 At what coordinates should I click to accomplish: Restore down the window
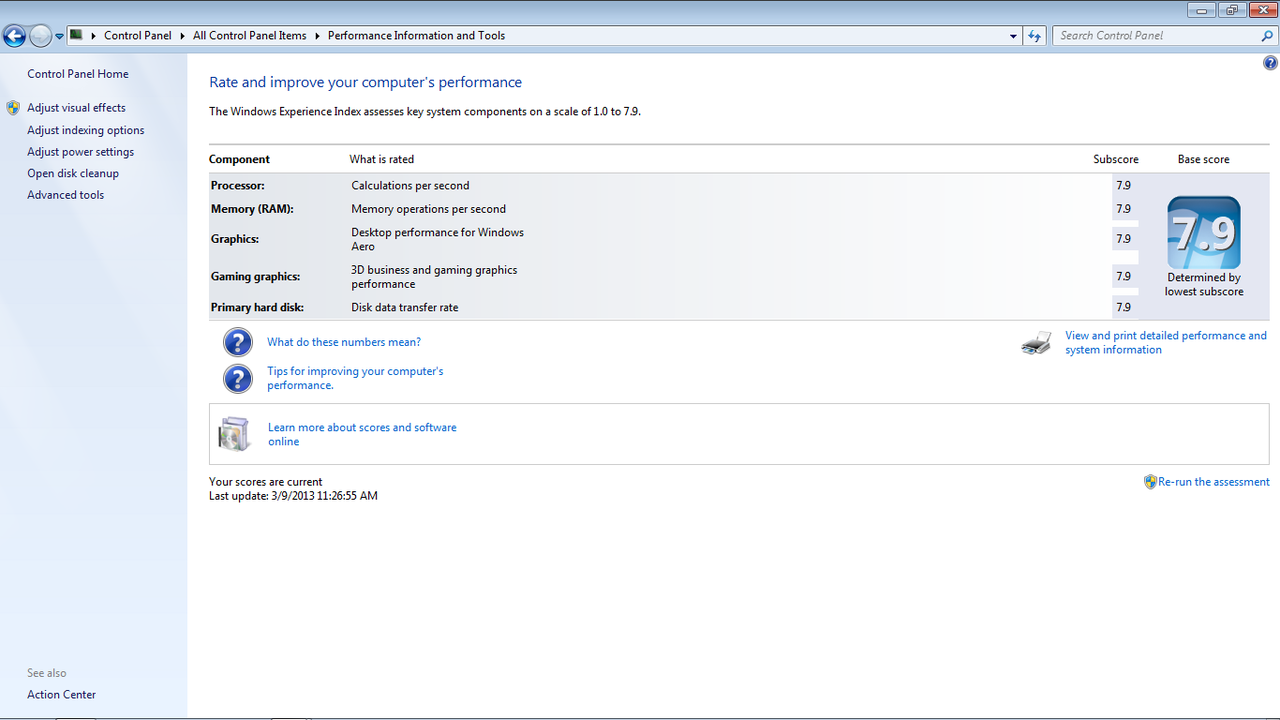click(x=1231, y=10)
